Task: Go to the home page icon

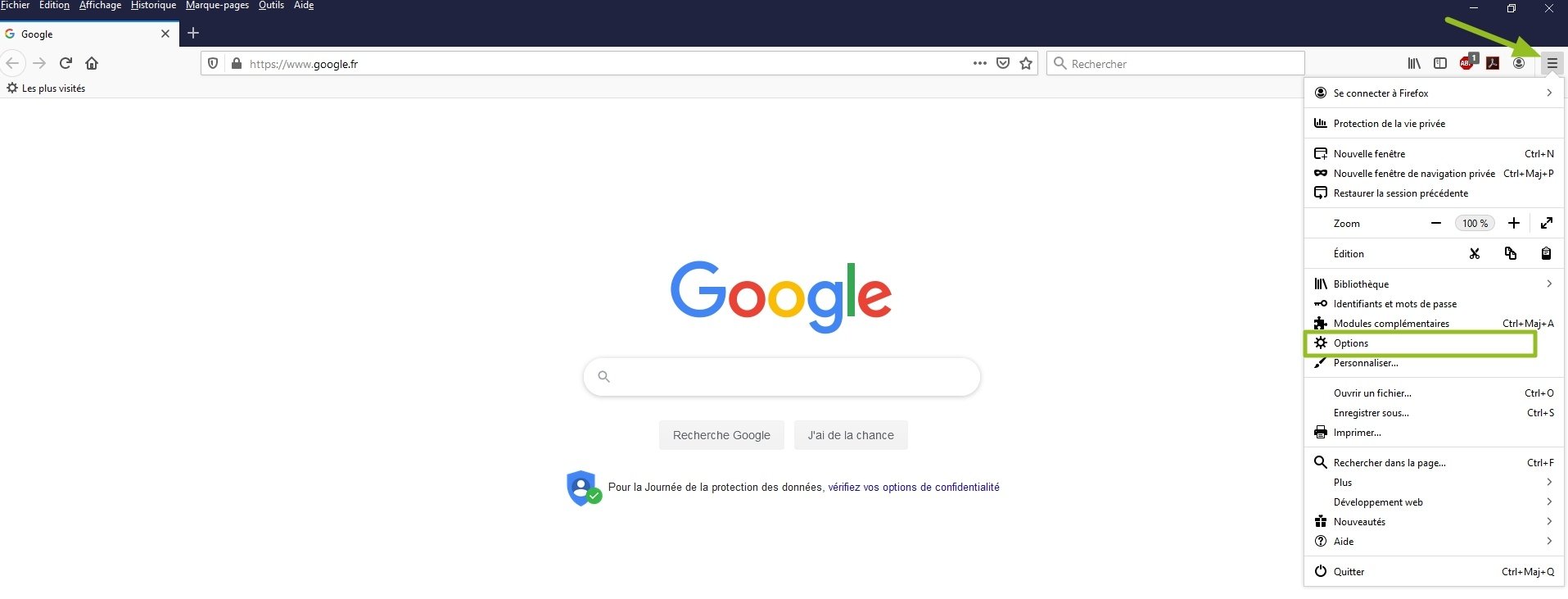Action: [92, 63]
